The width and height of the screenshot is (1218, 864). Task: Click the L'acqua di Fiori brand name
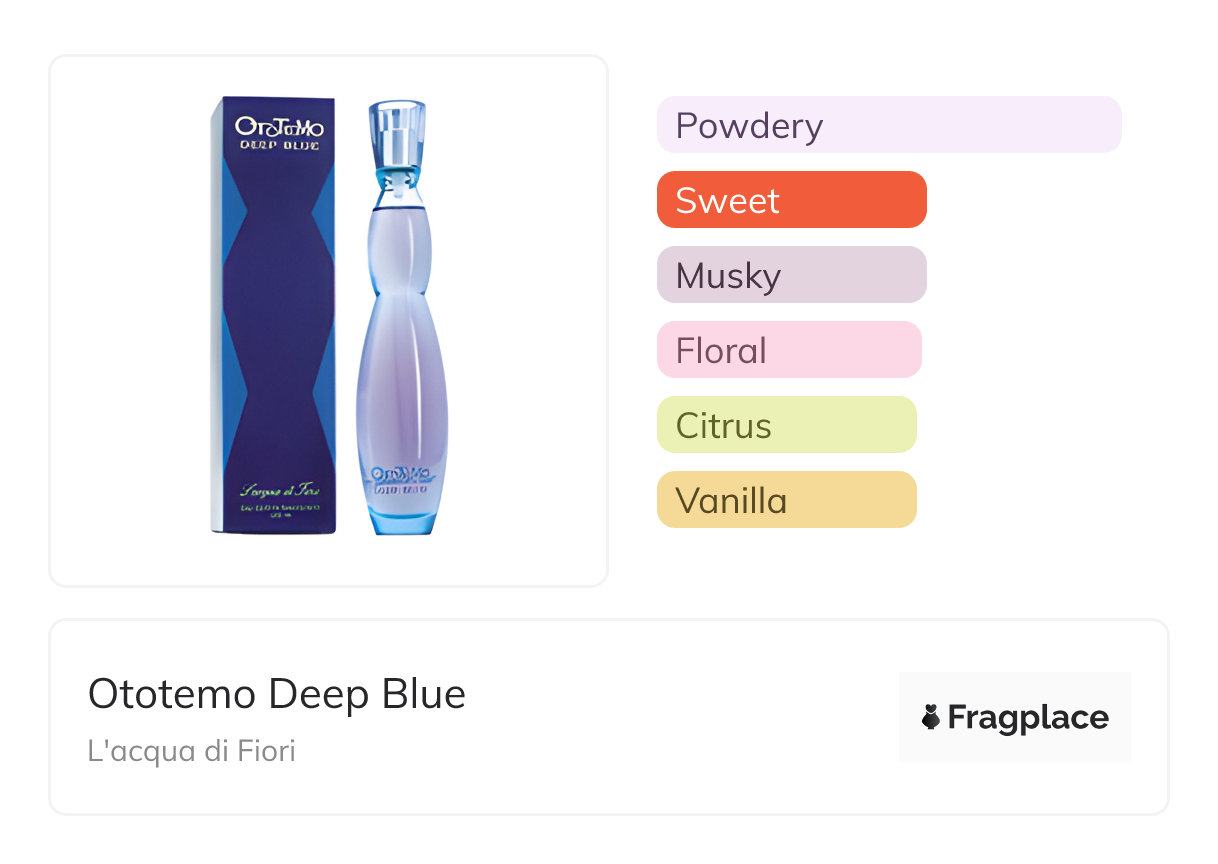(192, 750)
